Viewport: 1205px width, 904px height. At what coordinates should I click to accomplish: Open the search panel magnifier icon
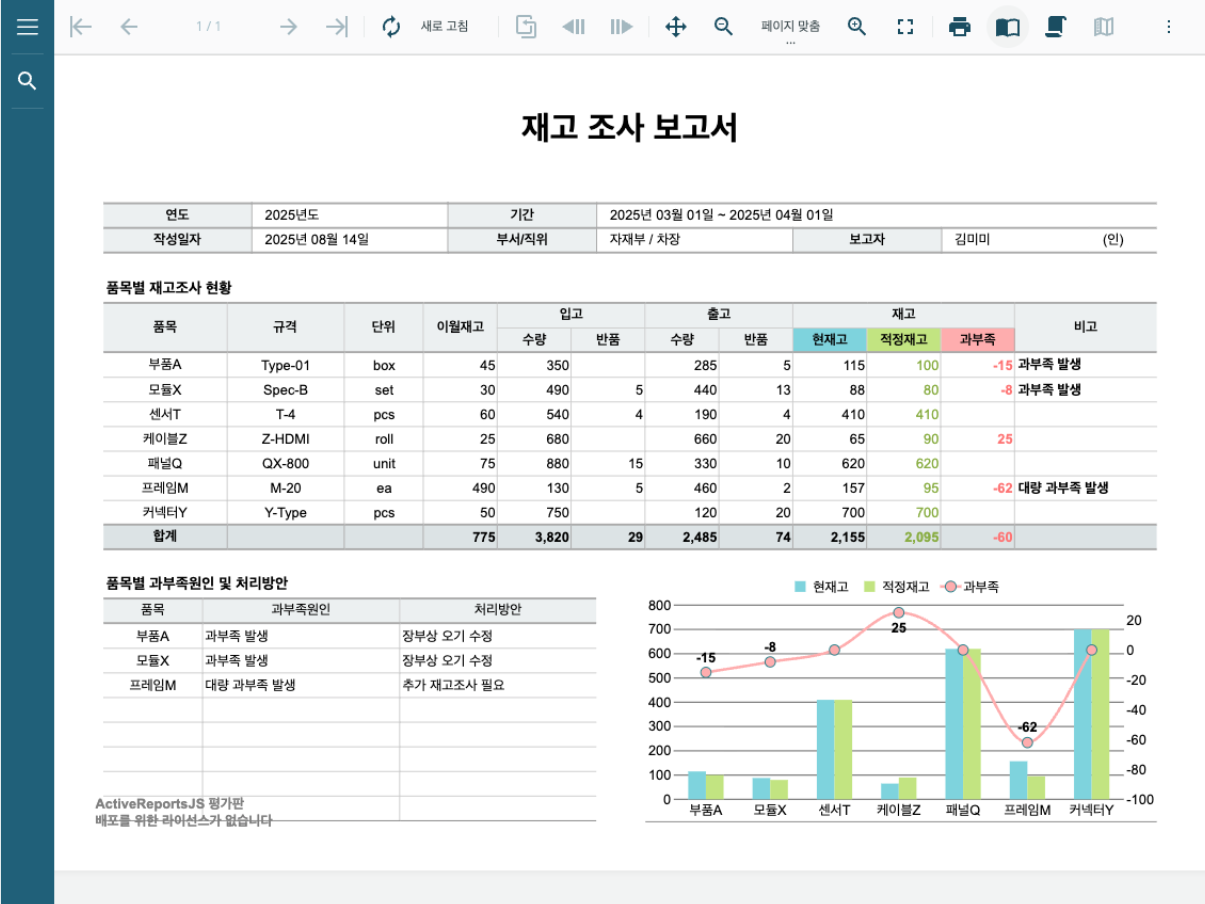pos(27,81)
